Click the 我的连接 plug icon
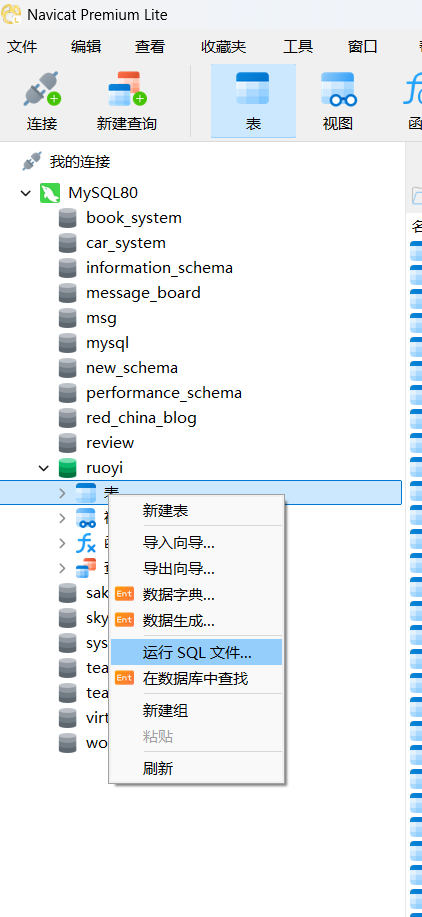The width and height of the screenshot is (422, 917). pyautogui.click(x=32, y=161)
